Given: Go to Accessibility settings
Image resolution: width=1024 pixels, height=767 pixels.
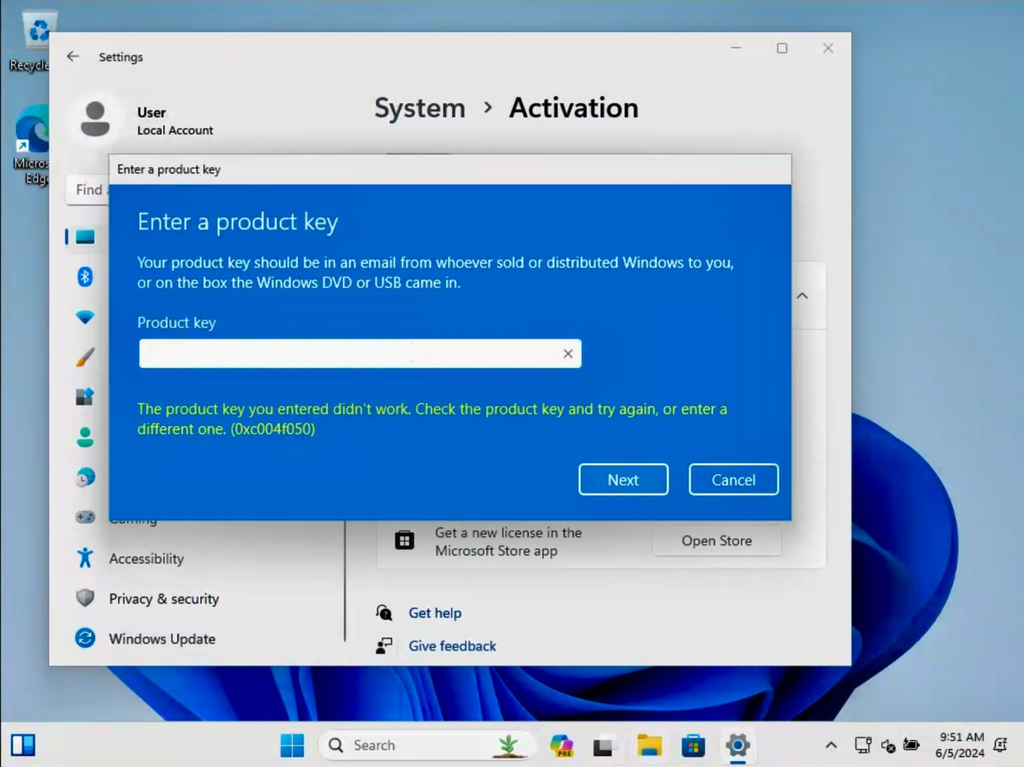Looking at the screenshot, I should pyautogui.click(x=146, y=558).
